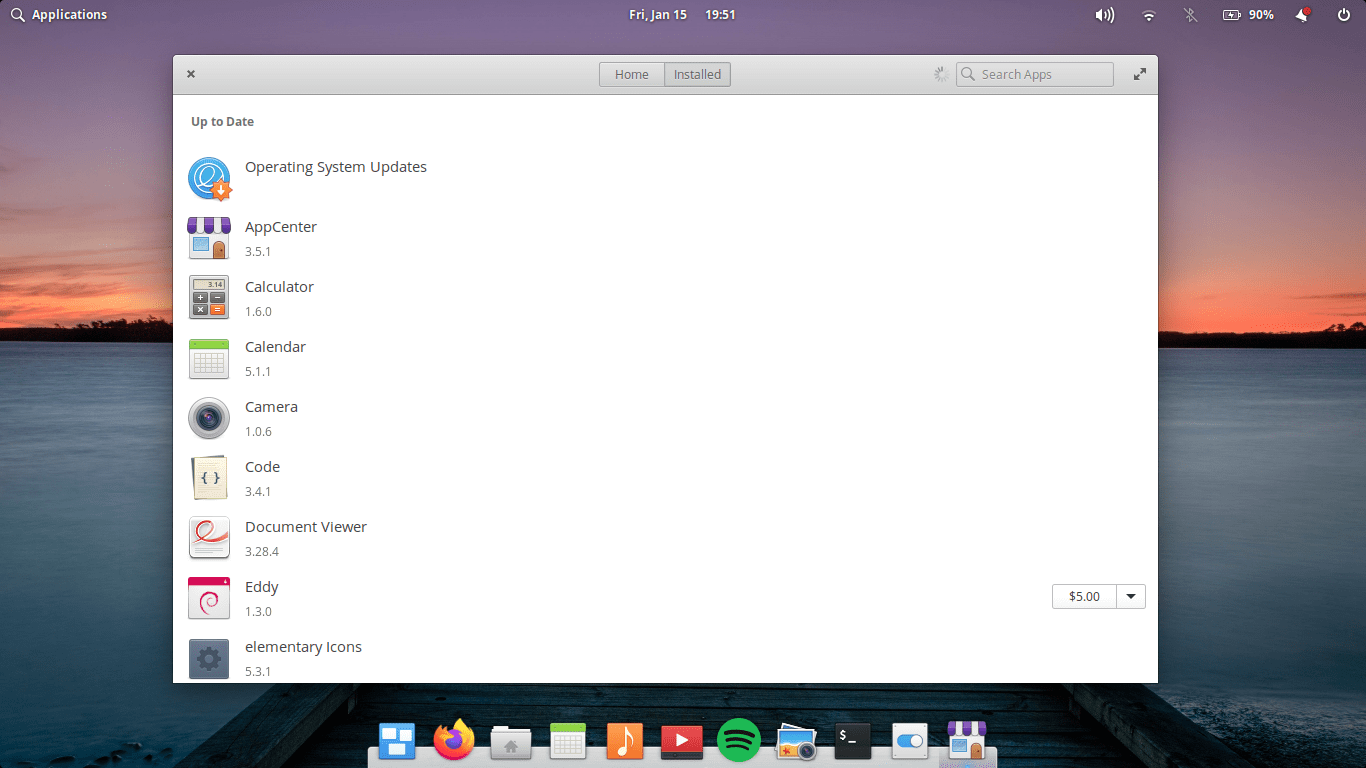This screenshot has height=768, width=1366.
Task: Open Multitasking View from the dock
Action: [397, 741]
